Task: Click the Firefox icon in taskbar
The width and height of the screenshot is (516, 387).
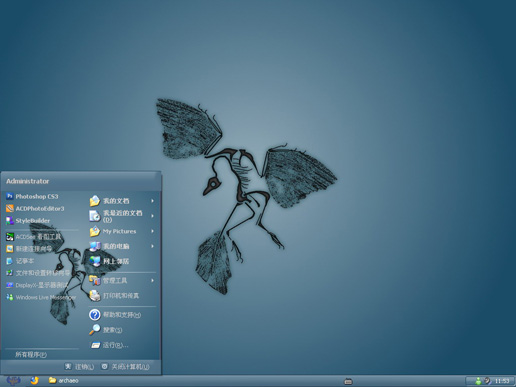Action: pos(34,380)
